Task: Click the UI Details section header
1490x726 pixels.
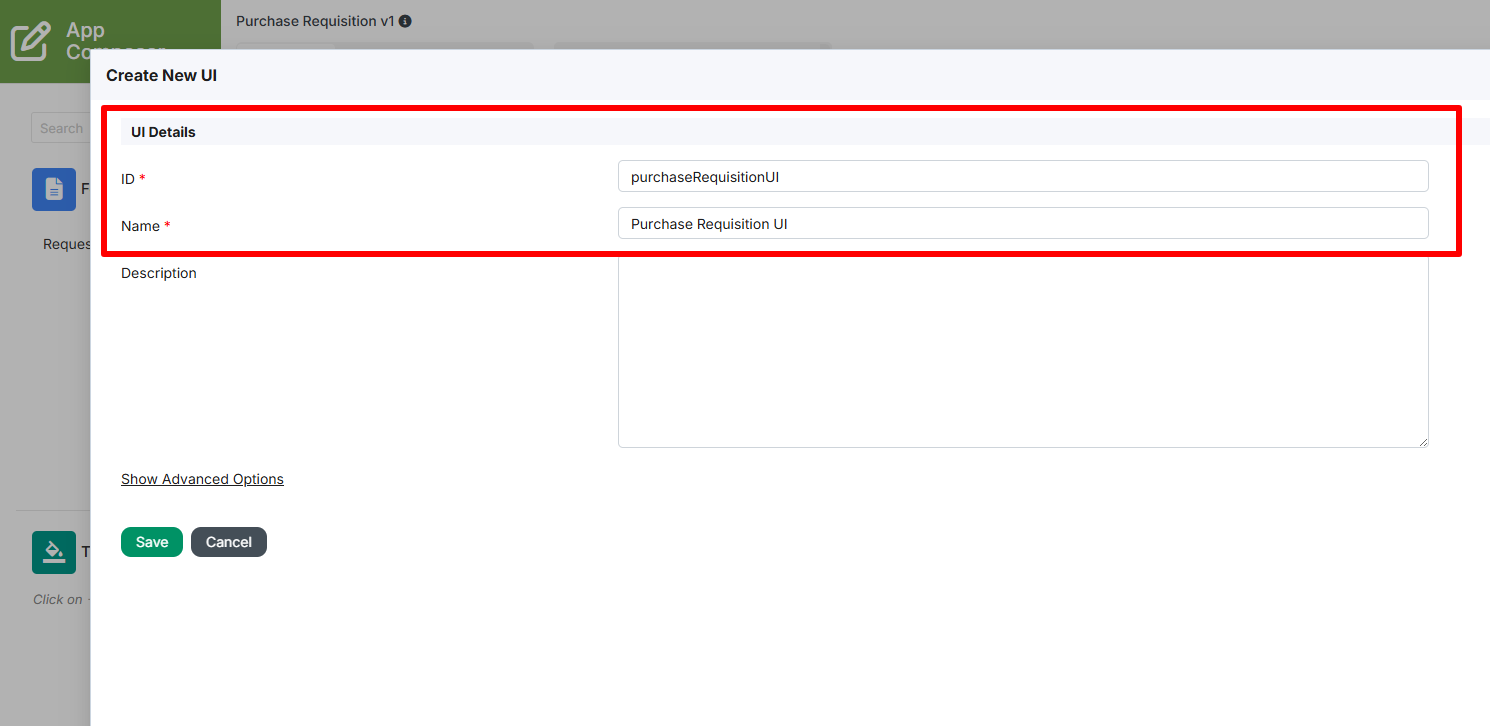Action: tap(163, 132)
